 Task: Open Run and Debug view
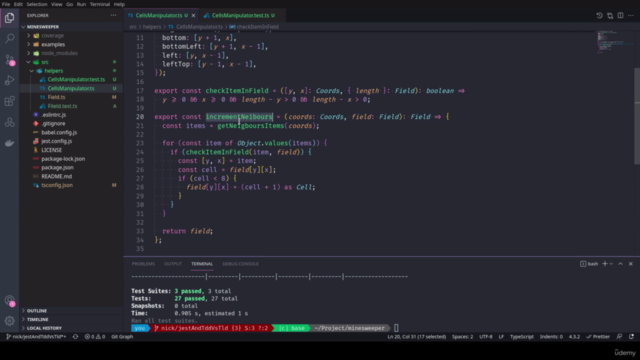(9, 80)
